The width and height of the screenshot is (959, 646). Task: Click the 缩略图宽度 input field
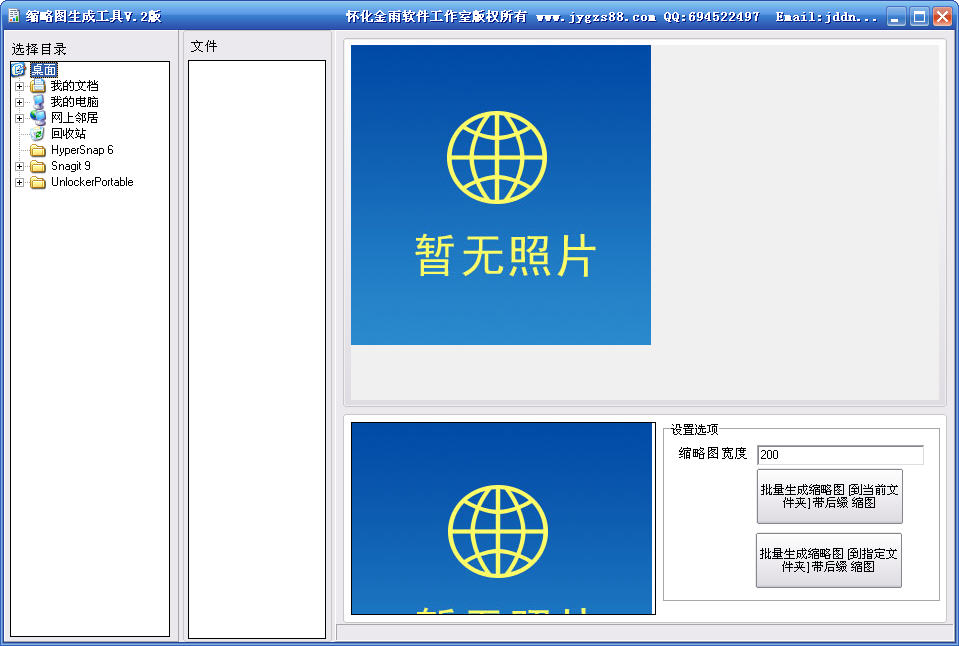click(840, 455)
